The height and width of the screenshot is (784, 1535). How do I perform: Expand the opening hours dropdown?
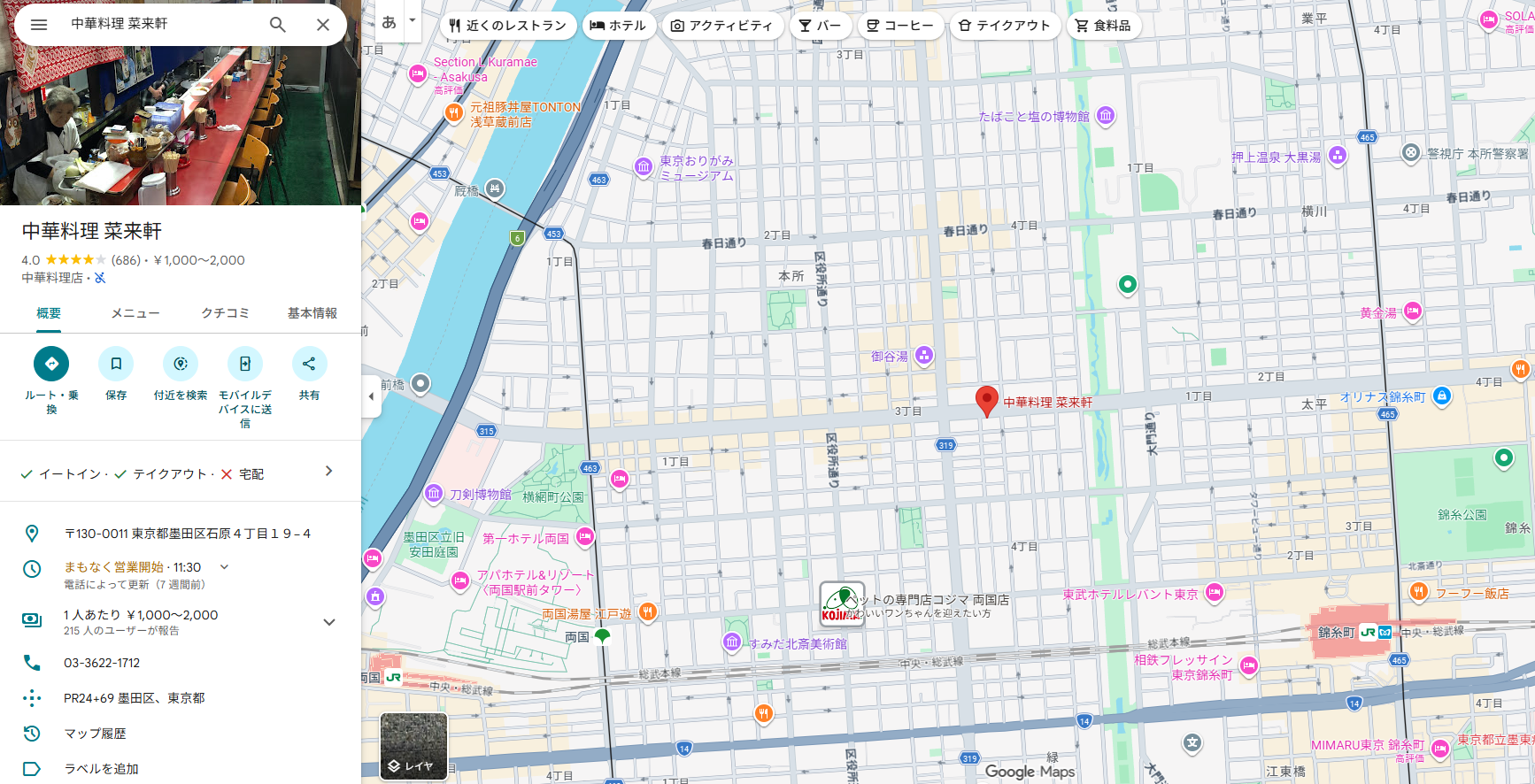click(225, 567)
